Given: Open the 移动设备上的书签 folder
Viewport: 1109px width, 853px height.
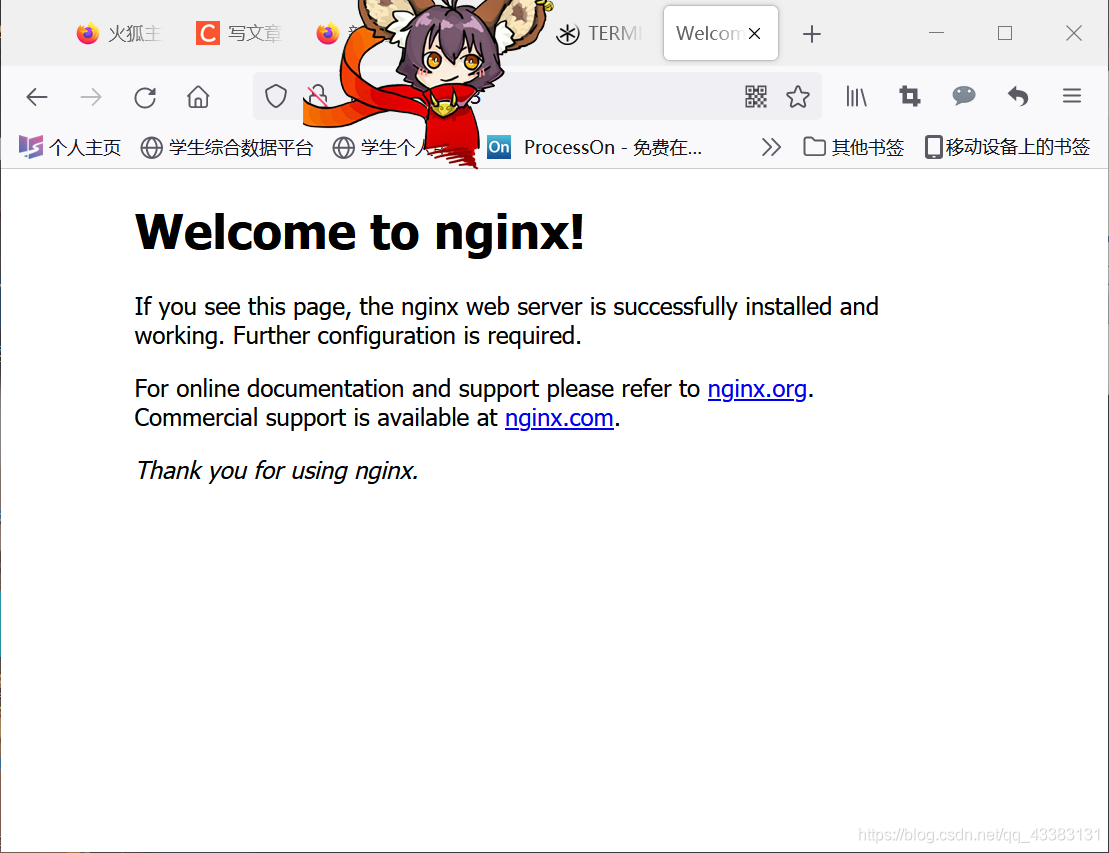Looking at the screenshot, I should pos(1007,147).
